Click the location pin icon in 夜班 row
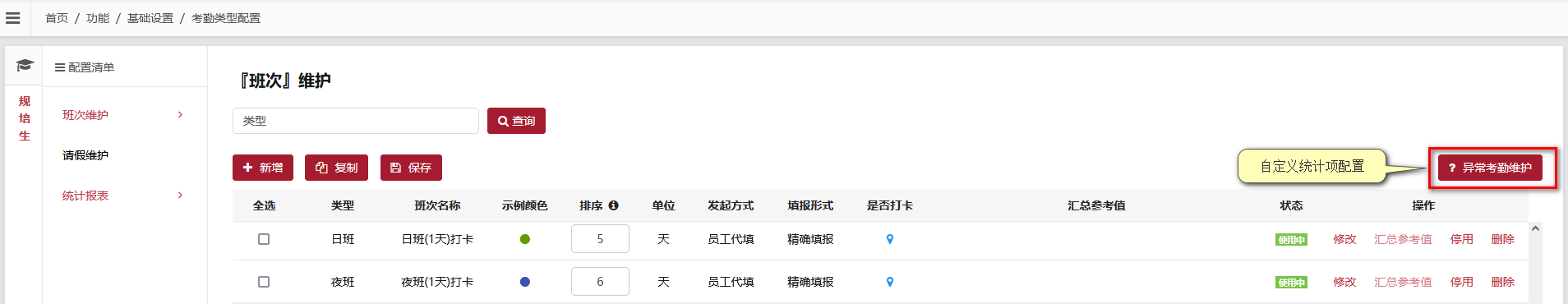The image size is (1568, 304). [x=889, y=282]
